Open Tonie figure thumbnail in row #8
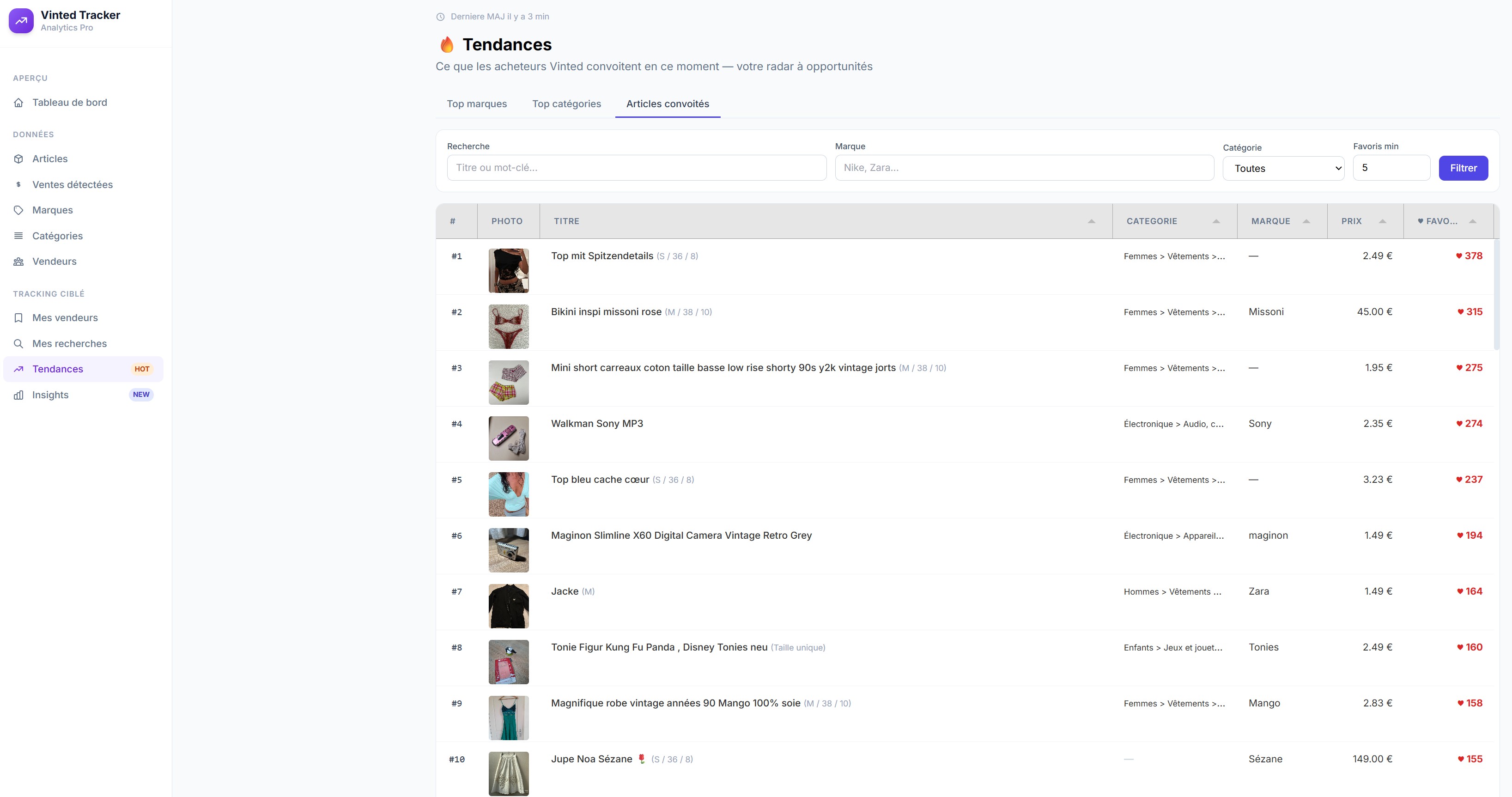 509,662
